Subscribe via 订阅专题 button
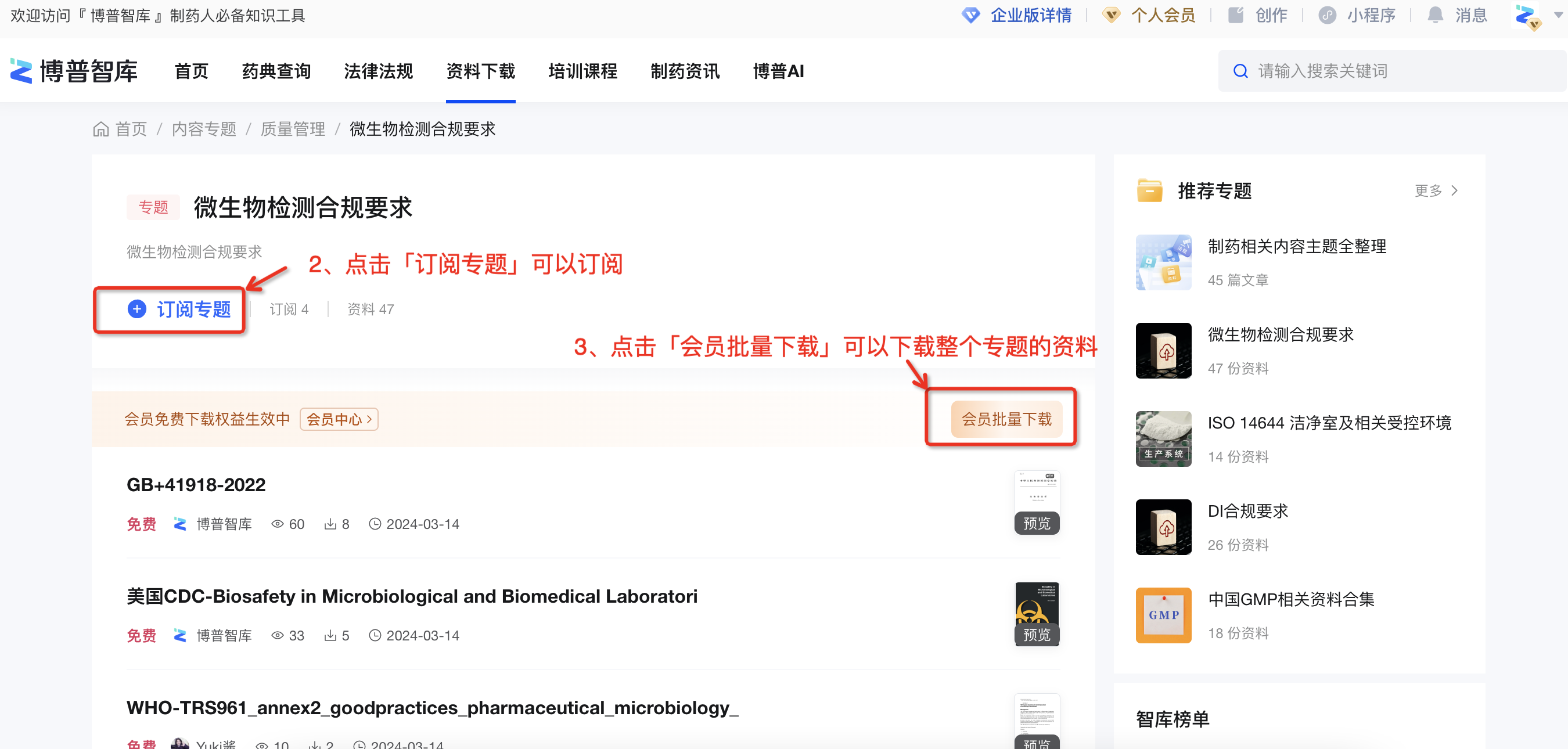The width and height of the screenshot is (1568, 749). click(179, 309)
